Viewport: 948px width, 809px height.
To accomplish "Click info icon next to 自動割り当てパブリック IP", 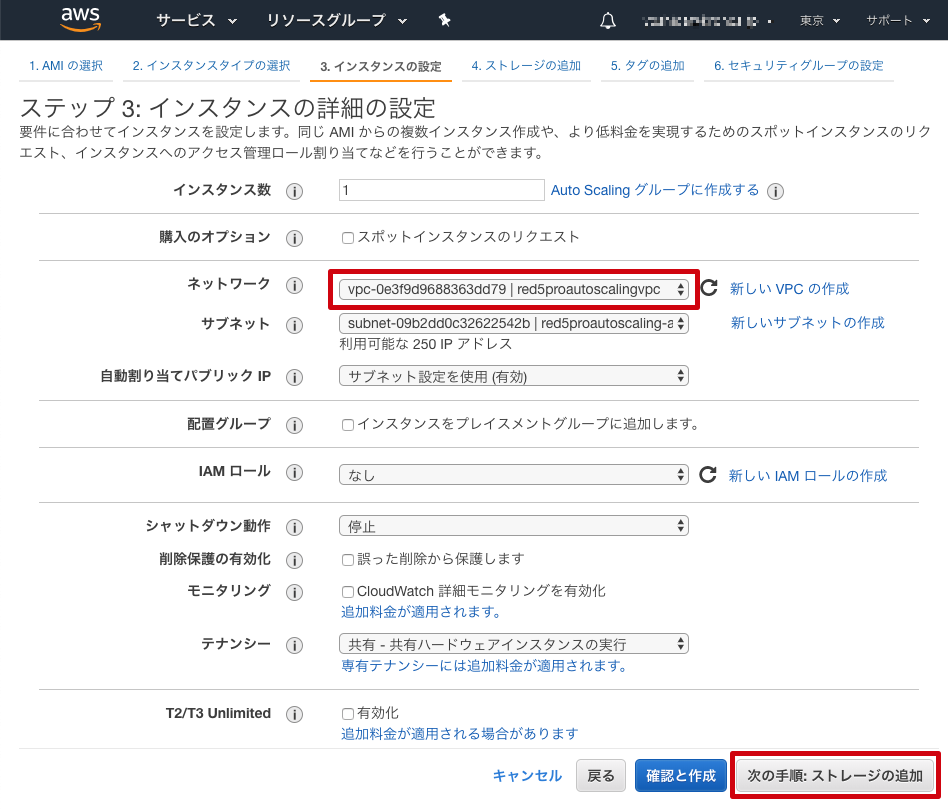I will 294,377.
